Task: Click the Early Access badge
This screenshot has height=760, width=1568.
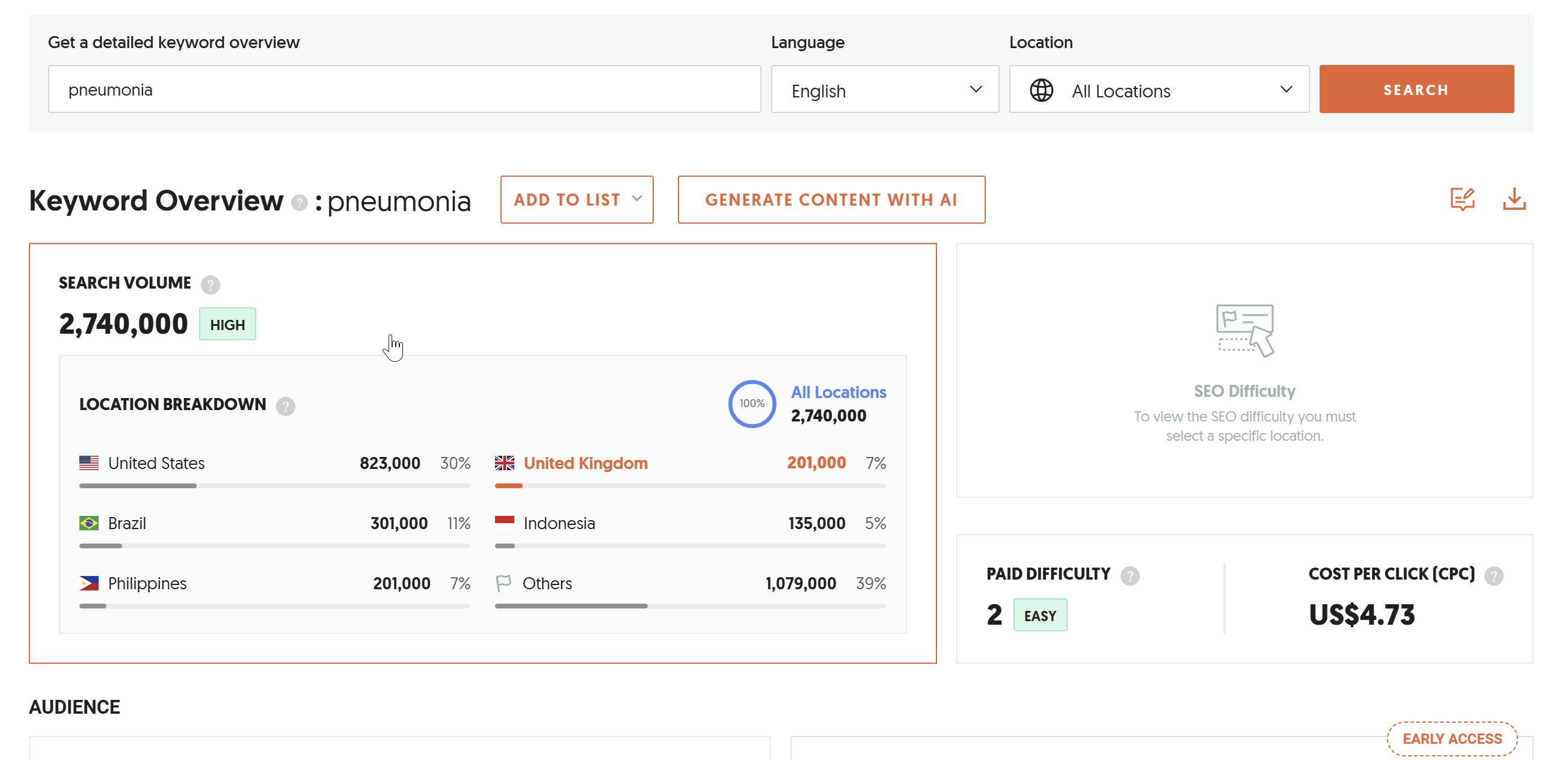Action: 1452,738
